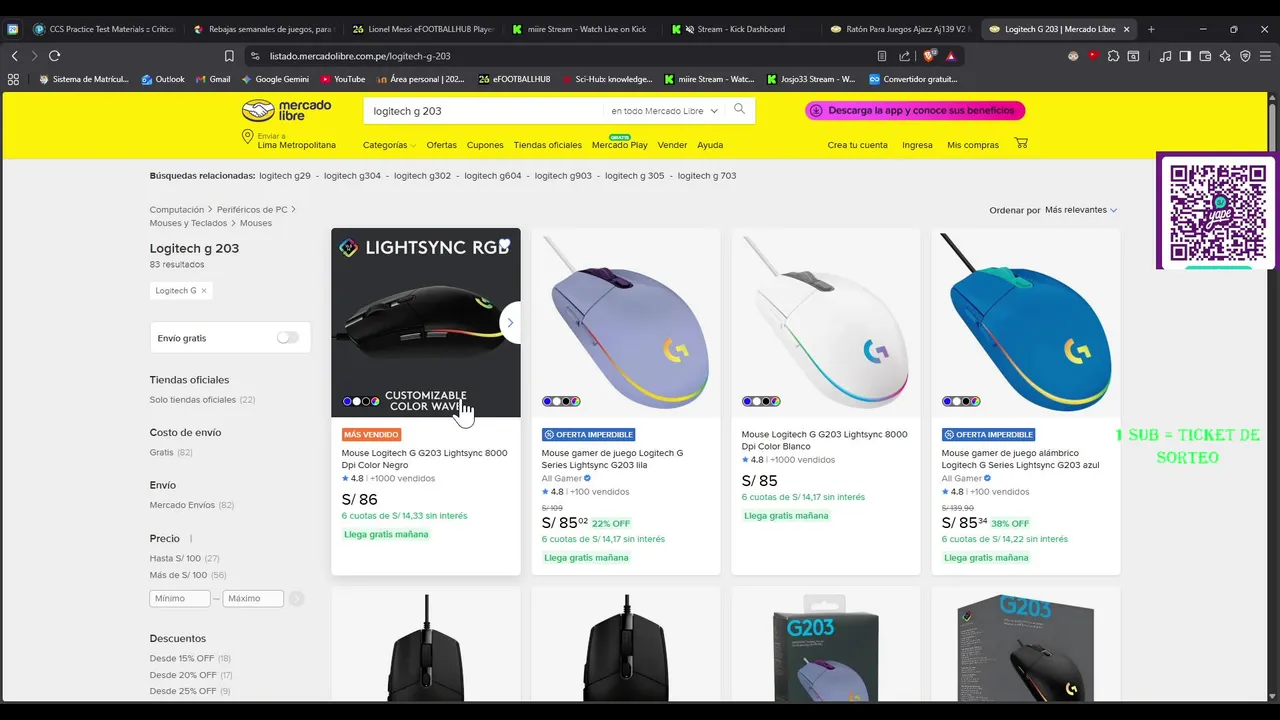1280x720 pixels.
Task: Toggle the Envío gratis switch
Action: pos(288,338)
